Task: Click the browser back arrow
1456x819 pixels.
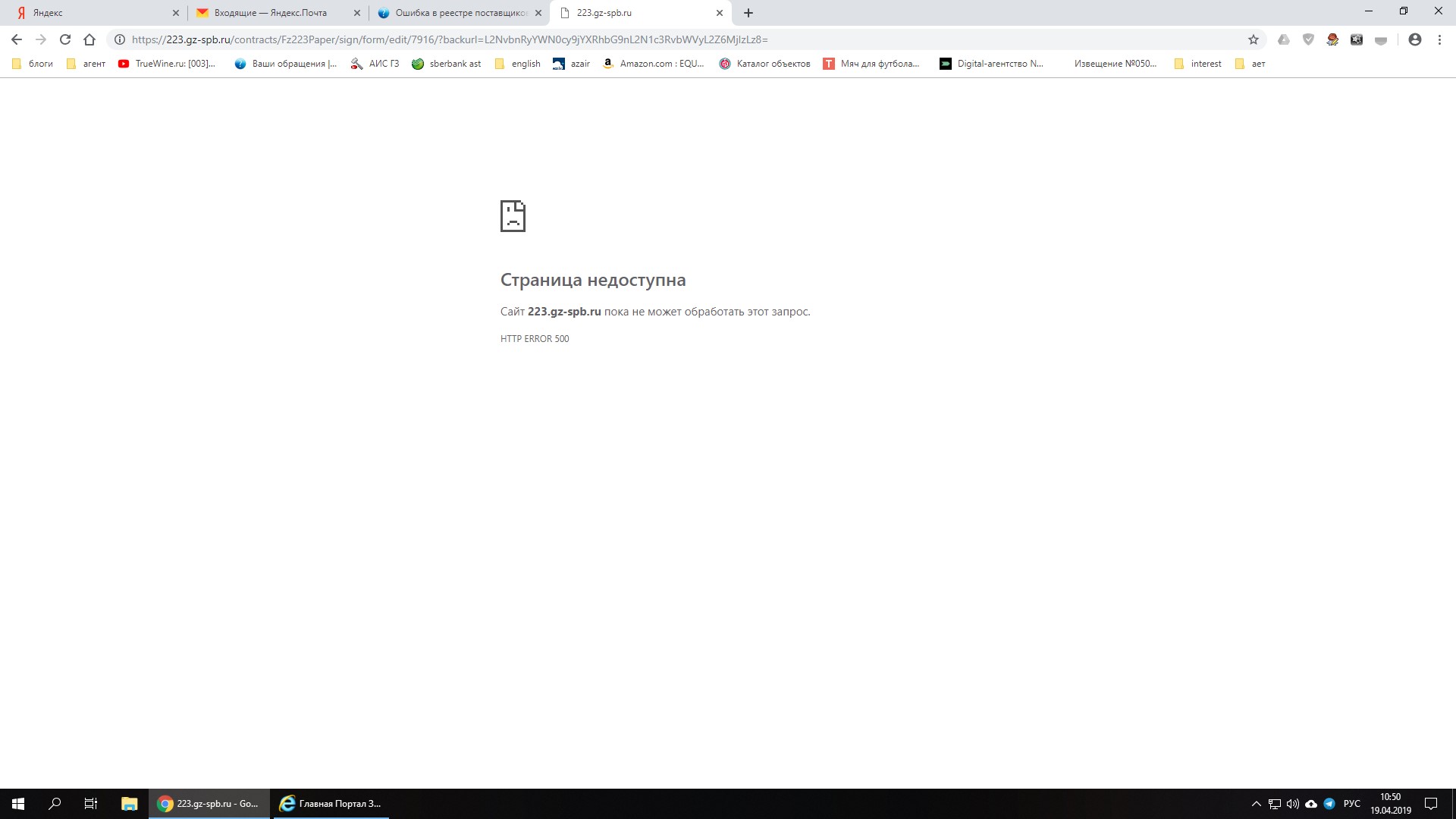Action: pos(17,39)
